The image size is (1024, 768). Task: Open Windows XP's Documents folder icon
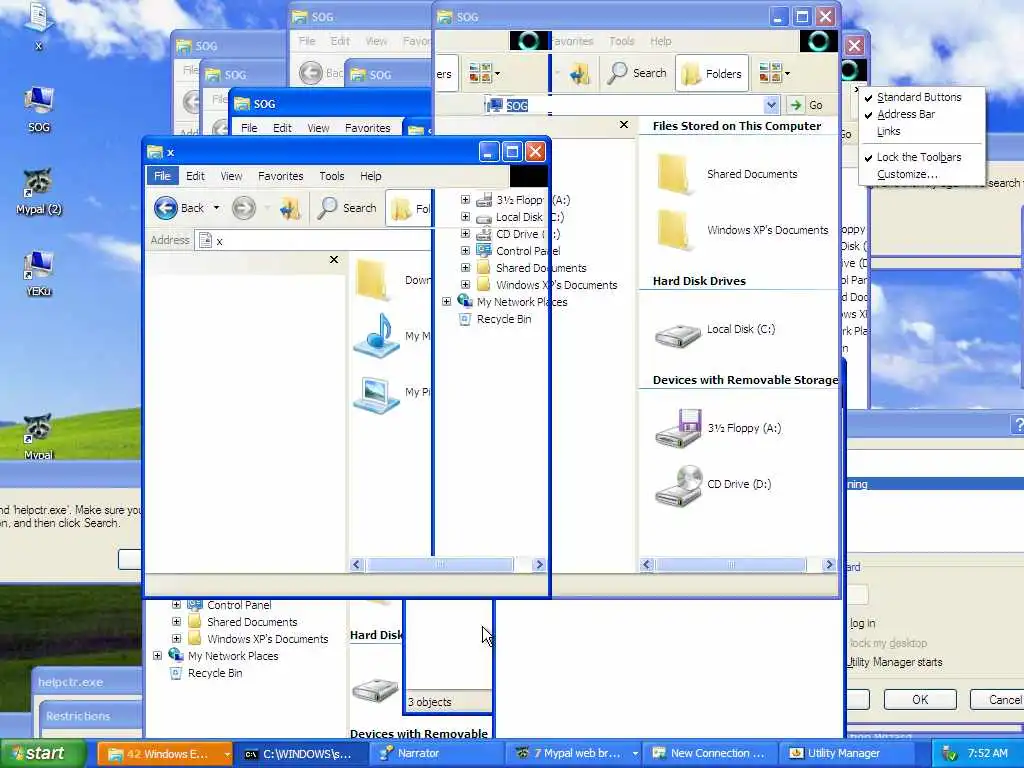674,230
